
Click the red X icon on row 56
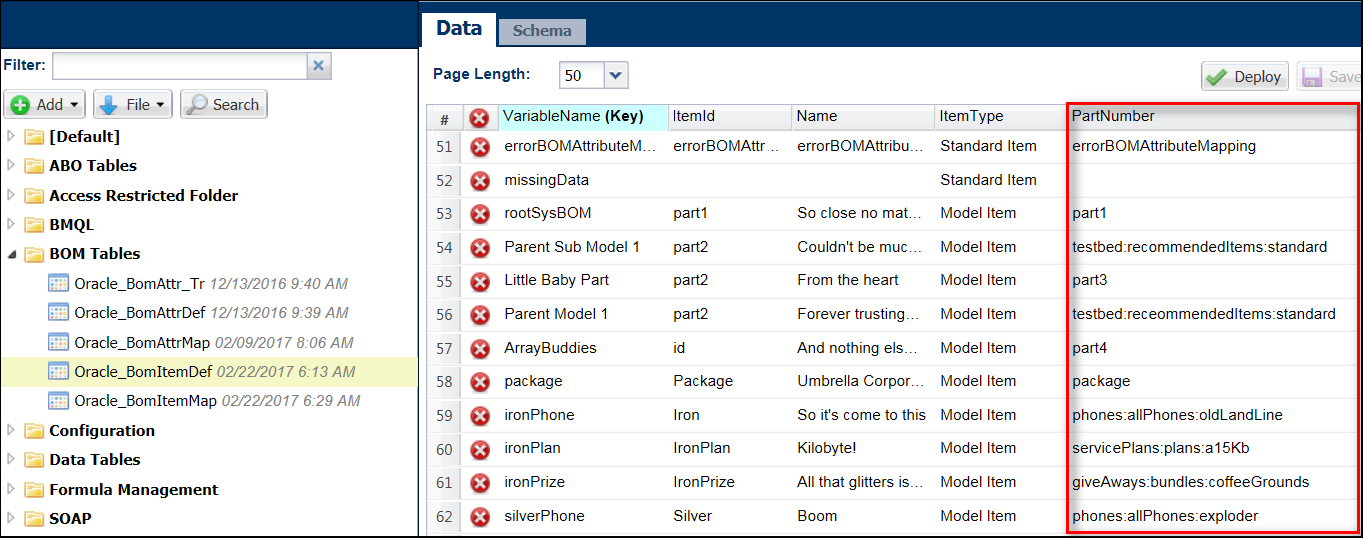(480, 315)
